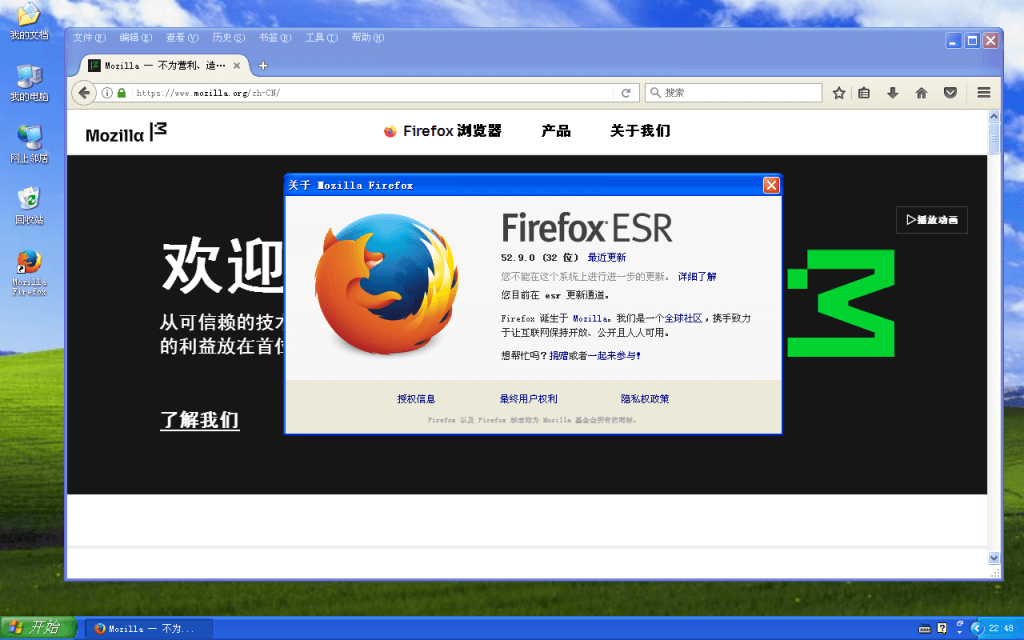The width and height of the screenshot is (1024, 640).
Task: Click the 播放动画 button
Action: [x=931, y=220]
